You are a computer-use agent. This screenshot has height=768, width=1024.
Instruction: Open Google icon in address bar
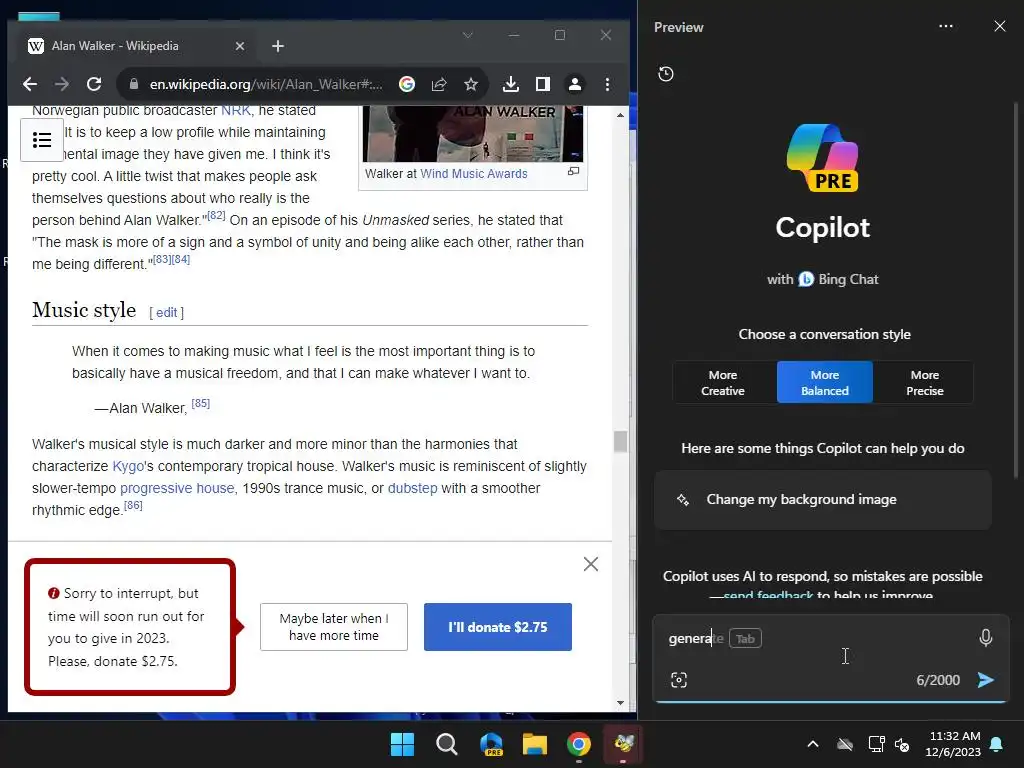pos(407,84)
